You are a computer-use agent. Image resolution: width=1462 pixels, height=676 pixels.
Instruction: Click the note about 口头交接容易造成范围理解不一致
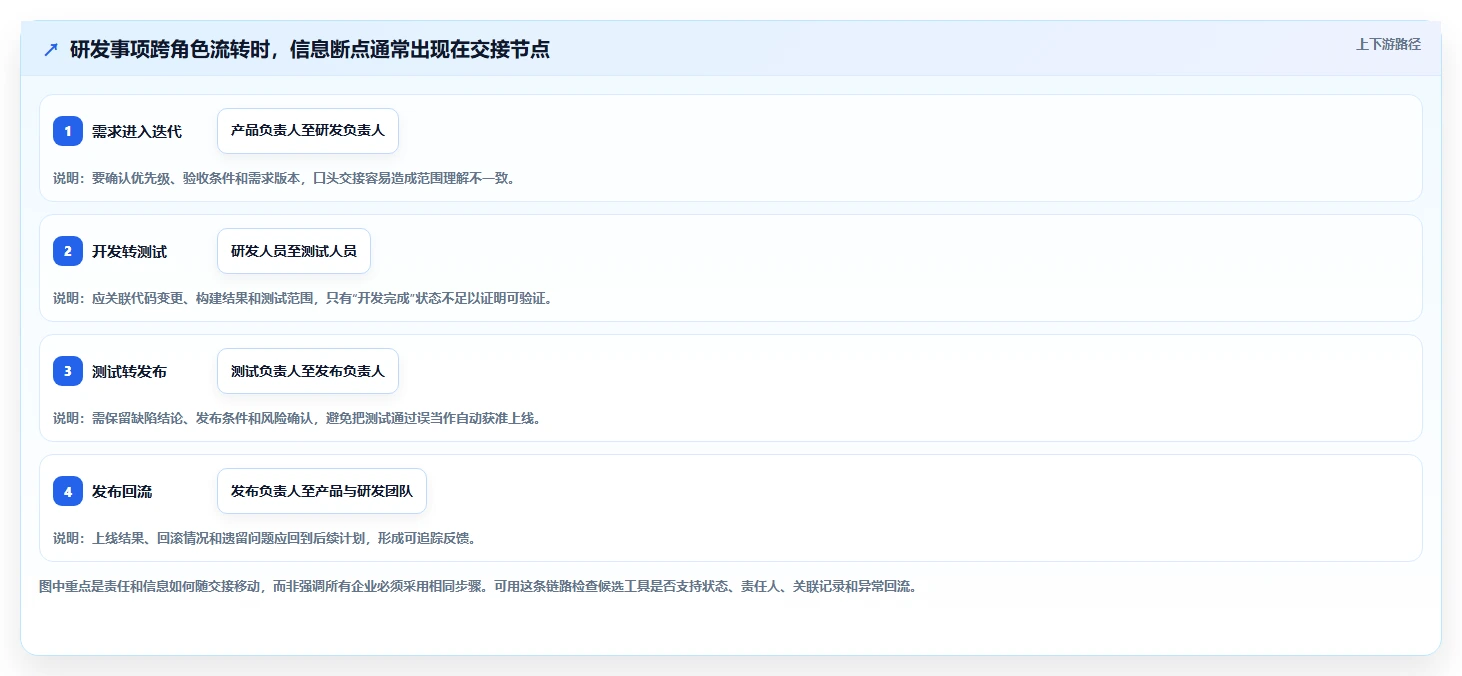284,178
